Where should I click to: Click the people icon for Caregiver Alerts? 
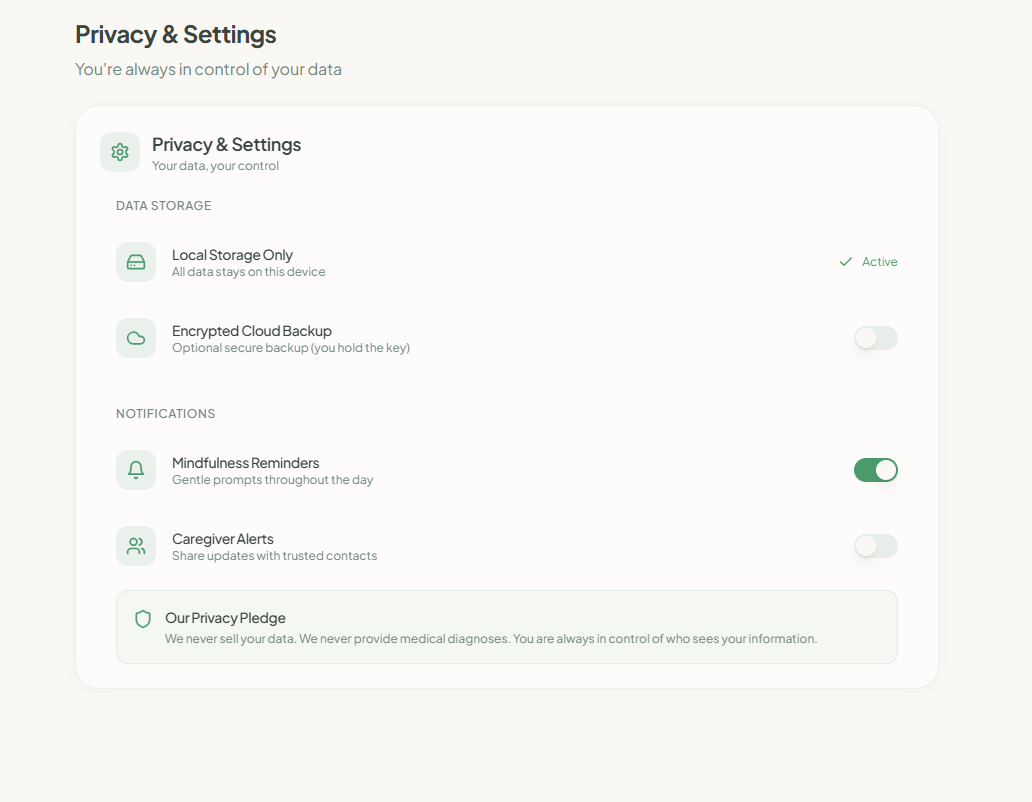click(136, 546)
